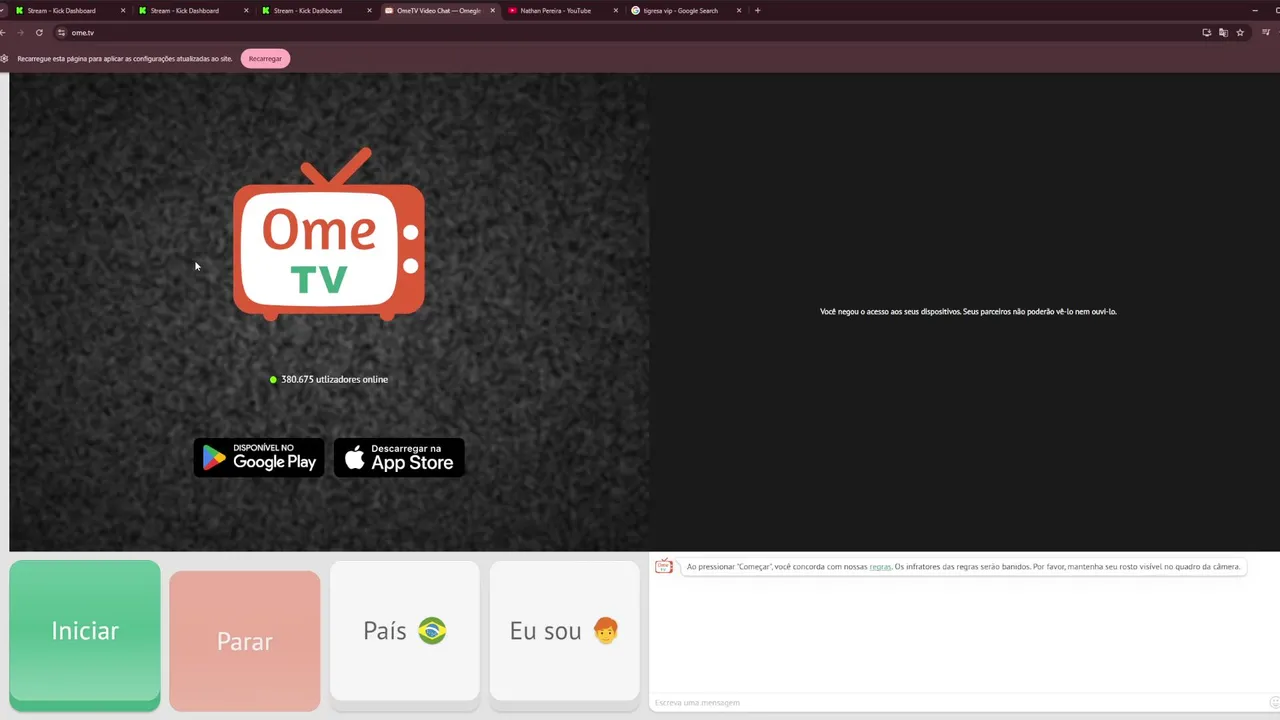Click the Brazil flag on País button

click(x=432, y=631)
